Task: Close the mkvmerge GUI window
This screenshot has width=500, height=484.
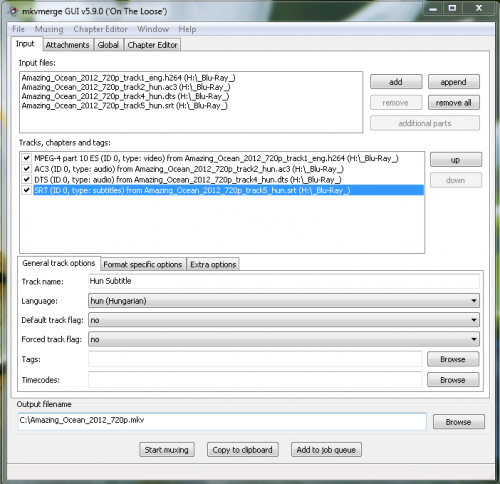Action: 479,8
